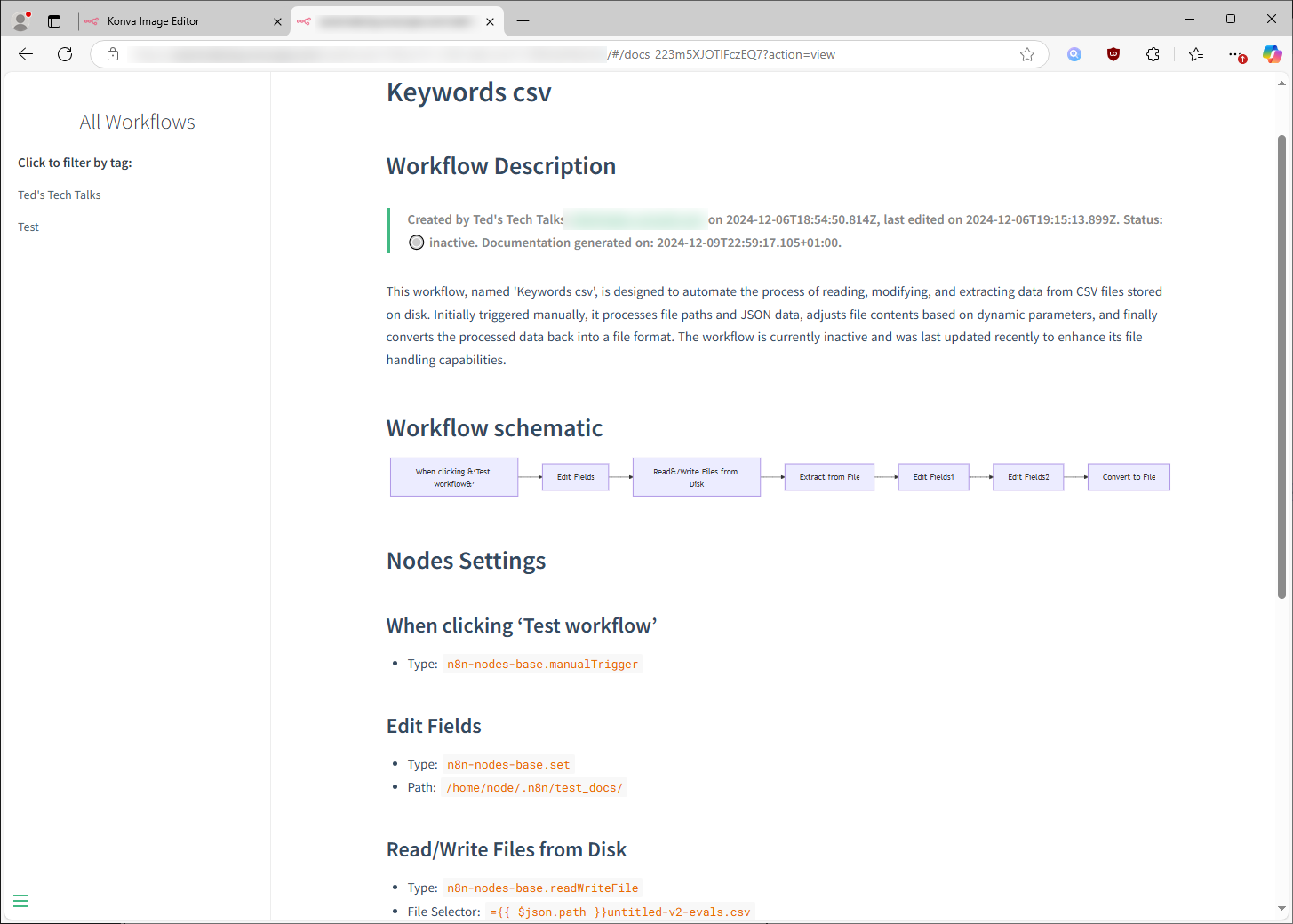Filter workflows by Test tag
This screenshot has height=924, width=1293.
[x=28, y=227]
